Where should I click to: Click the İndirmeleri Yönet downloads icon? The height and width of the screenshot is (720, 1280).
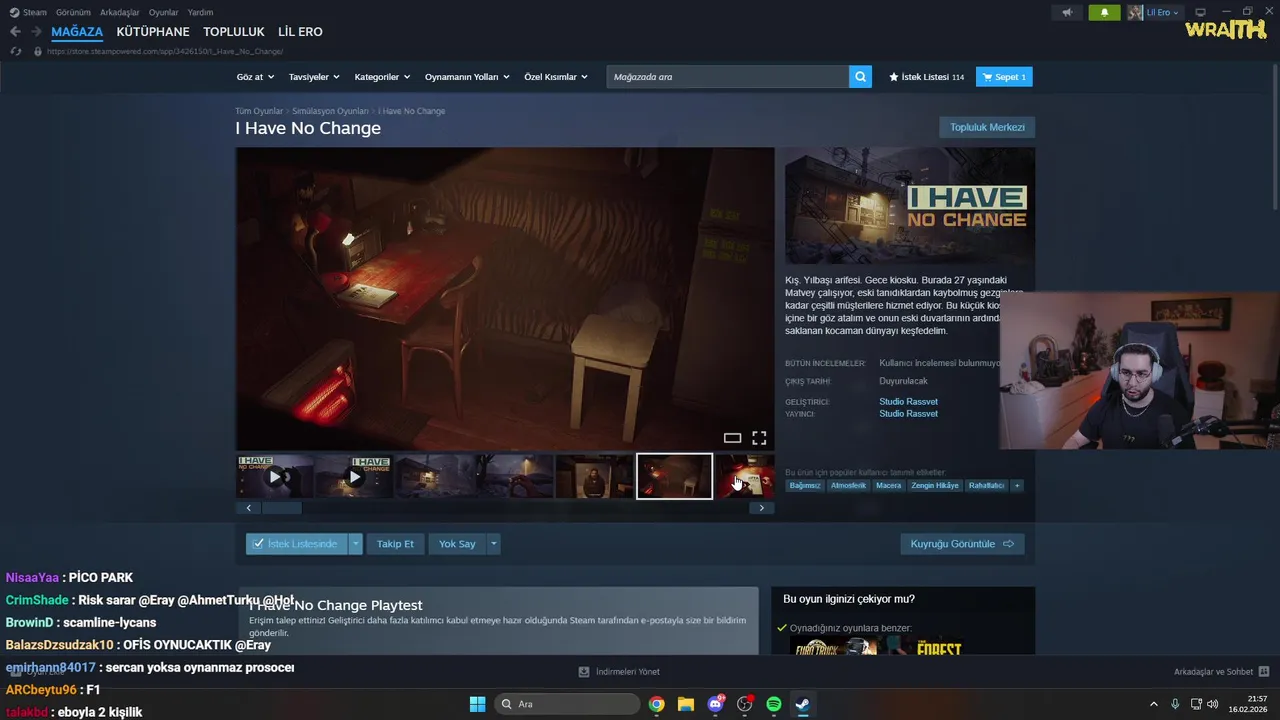coord(584,672)
